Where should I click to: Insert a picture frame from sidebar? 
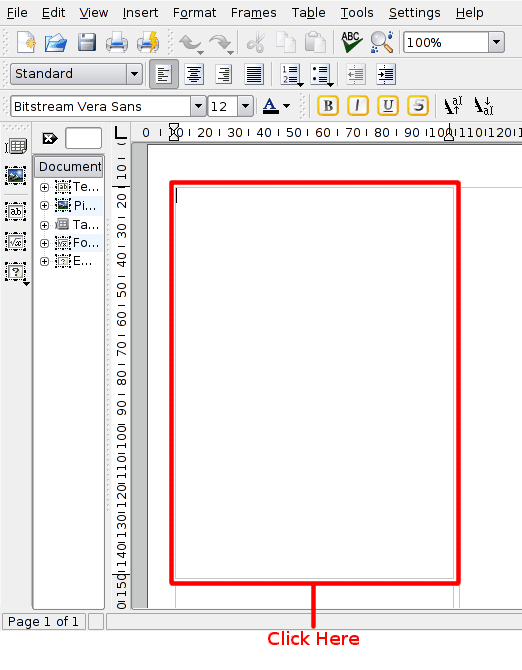click(x=16, y=176)
